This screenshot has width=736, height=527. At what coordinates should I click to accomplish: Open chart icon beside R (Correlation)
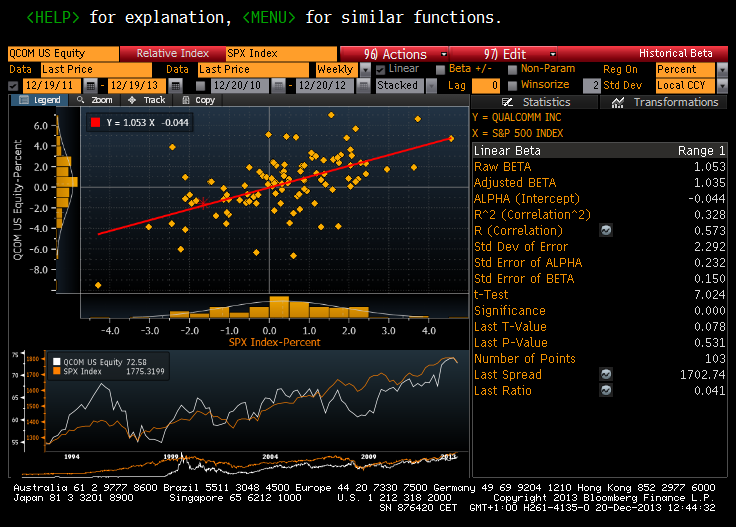tap(606, 230)
